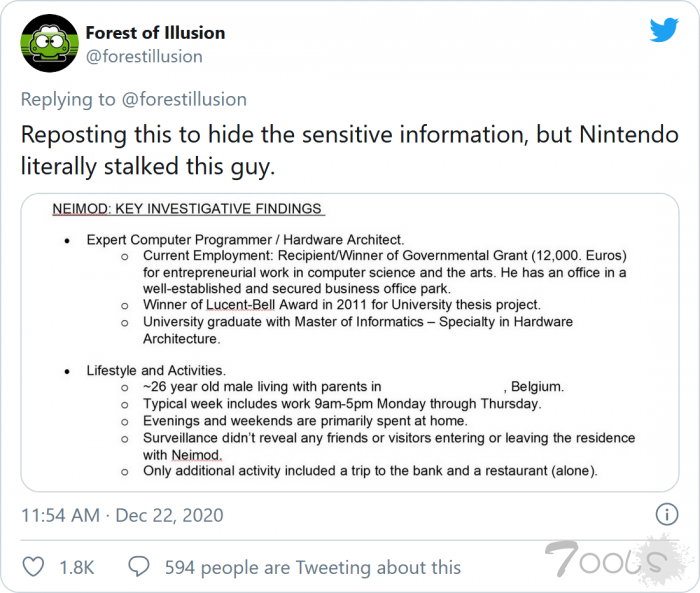The image size is (700, 593).
Task: Like the tweet with the heart icon
Action: pos(33,567)
